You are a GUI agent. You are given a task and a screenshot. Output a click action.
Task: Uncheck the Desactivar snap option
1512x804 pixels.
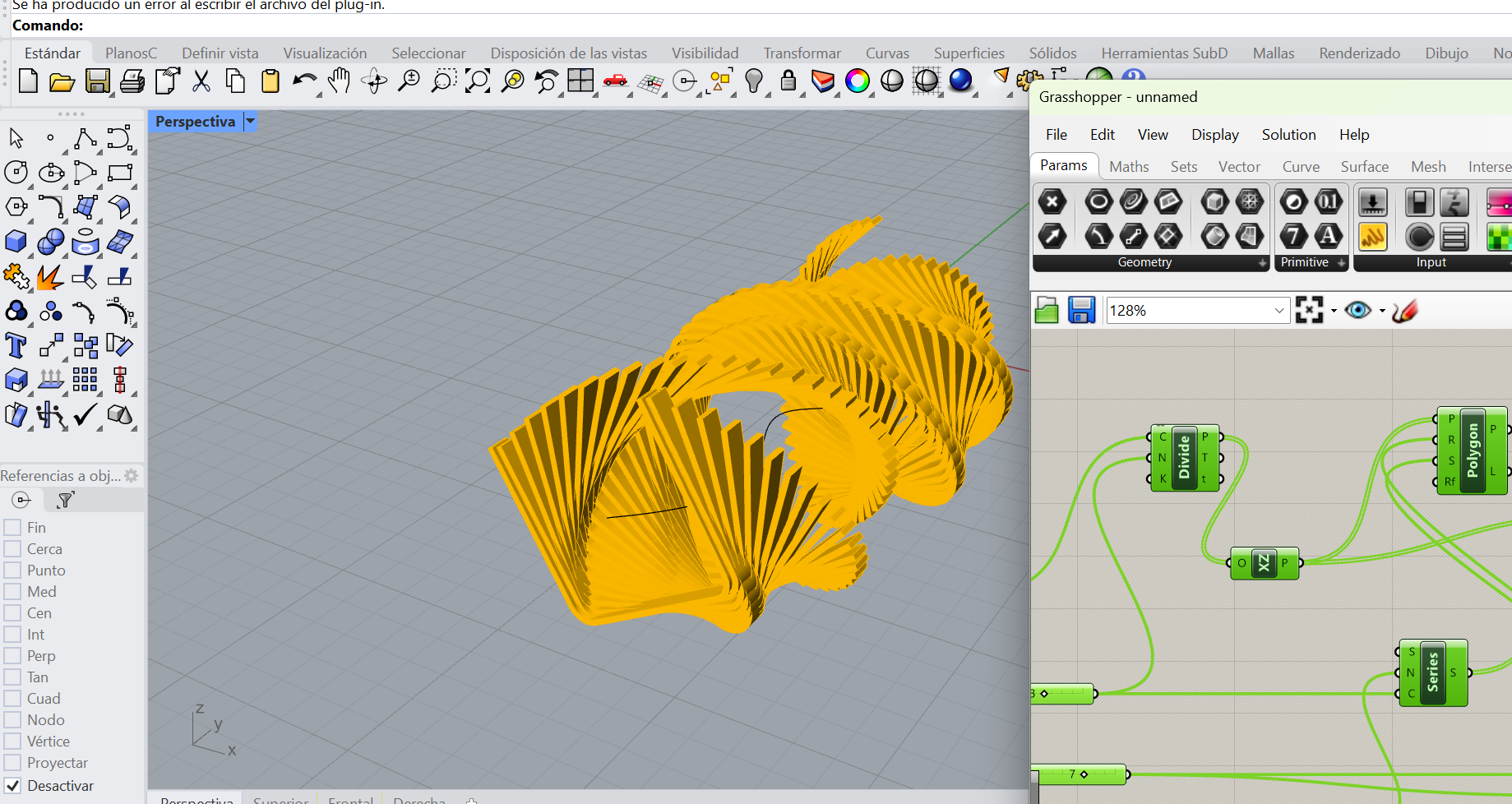click(12, 786)
